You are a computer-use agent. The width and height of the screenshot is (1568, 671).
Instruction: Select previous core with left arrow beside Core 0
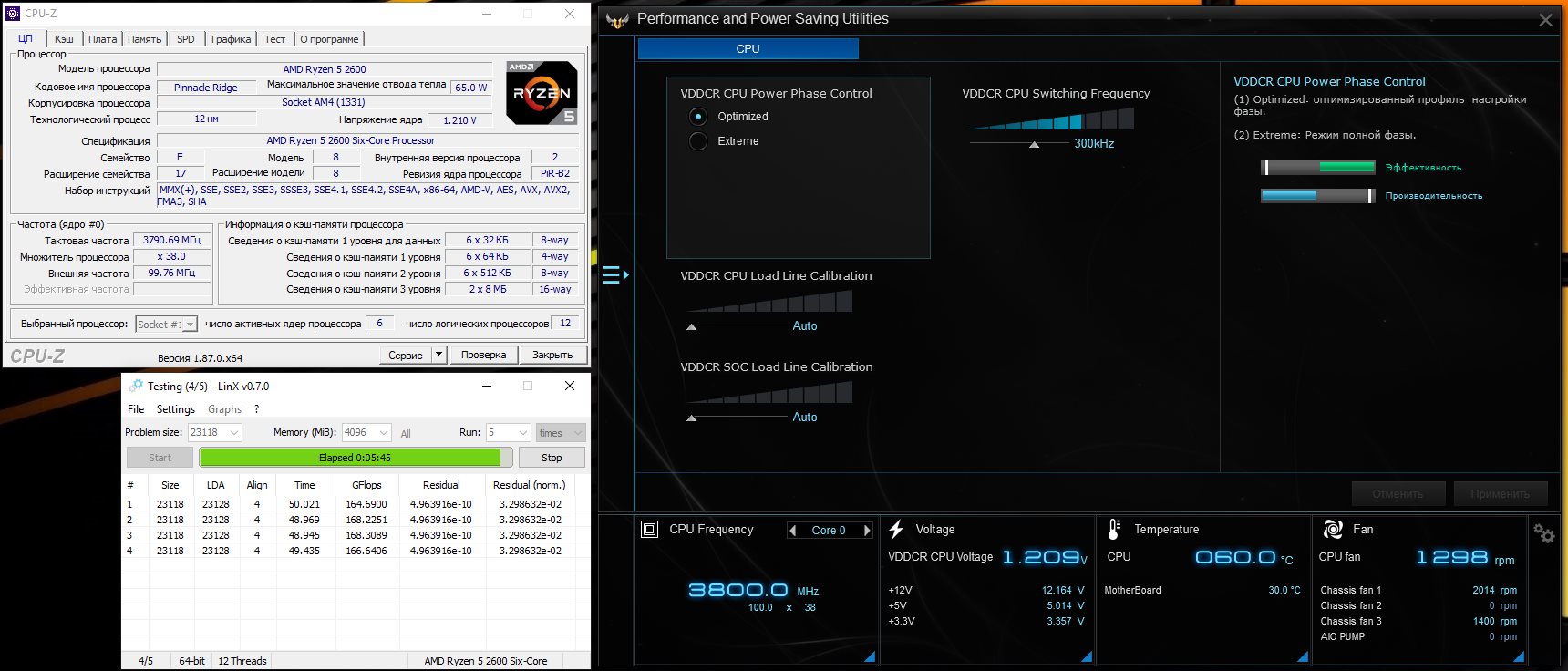click(x=793, y=530)
